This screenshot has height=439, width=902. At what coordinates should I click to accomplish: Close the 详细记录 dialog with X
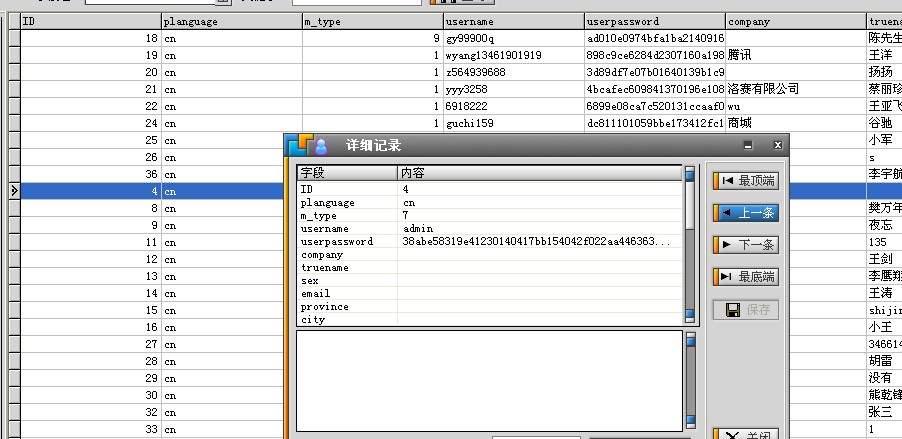777,146
